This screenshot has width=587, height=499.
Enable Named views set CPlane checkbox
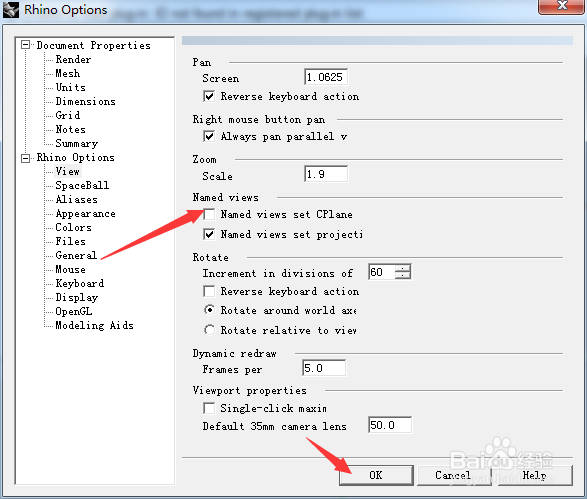click(209, 214)
